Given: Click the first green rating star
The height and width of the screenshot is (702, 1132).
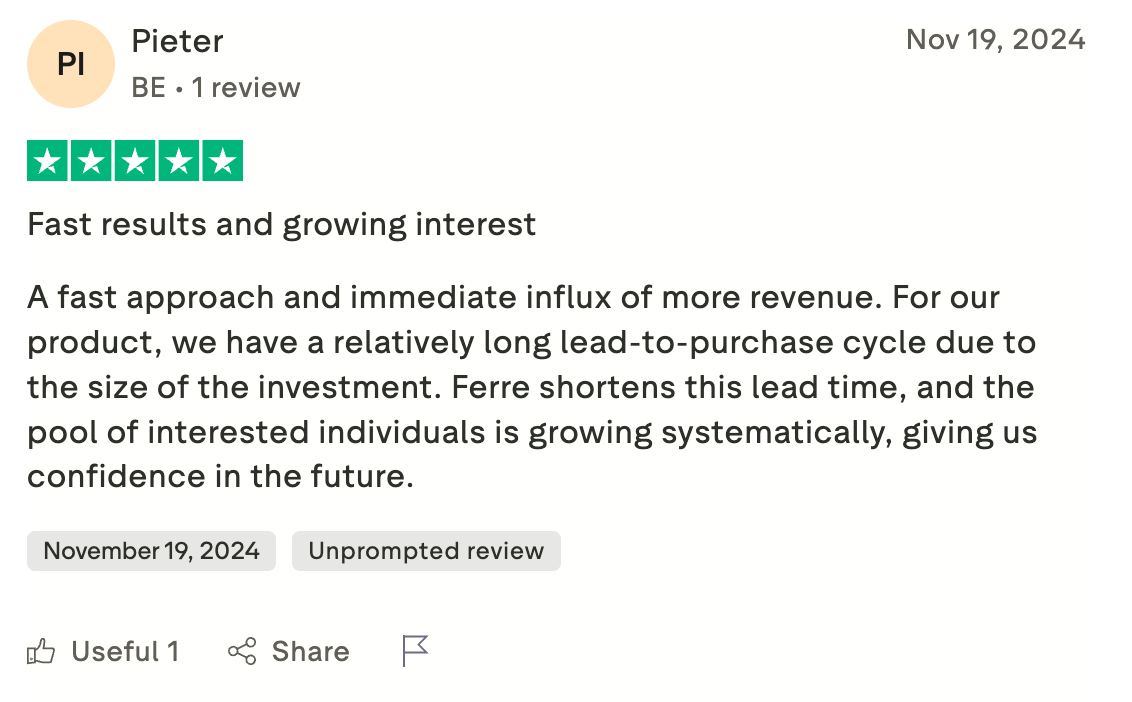Looking at the screenshot, I should pyautogui.click(x=48, y=160).
